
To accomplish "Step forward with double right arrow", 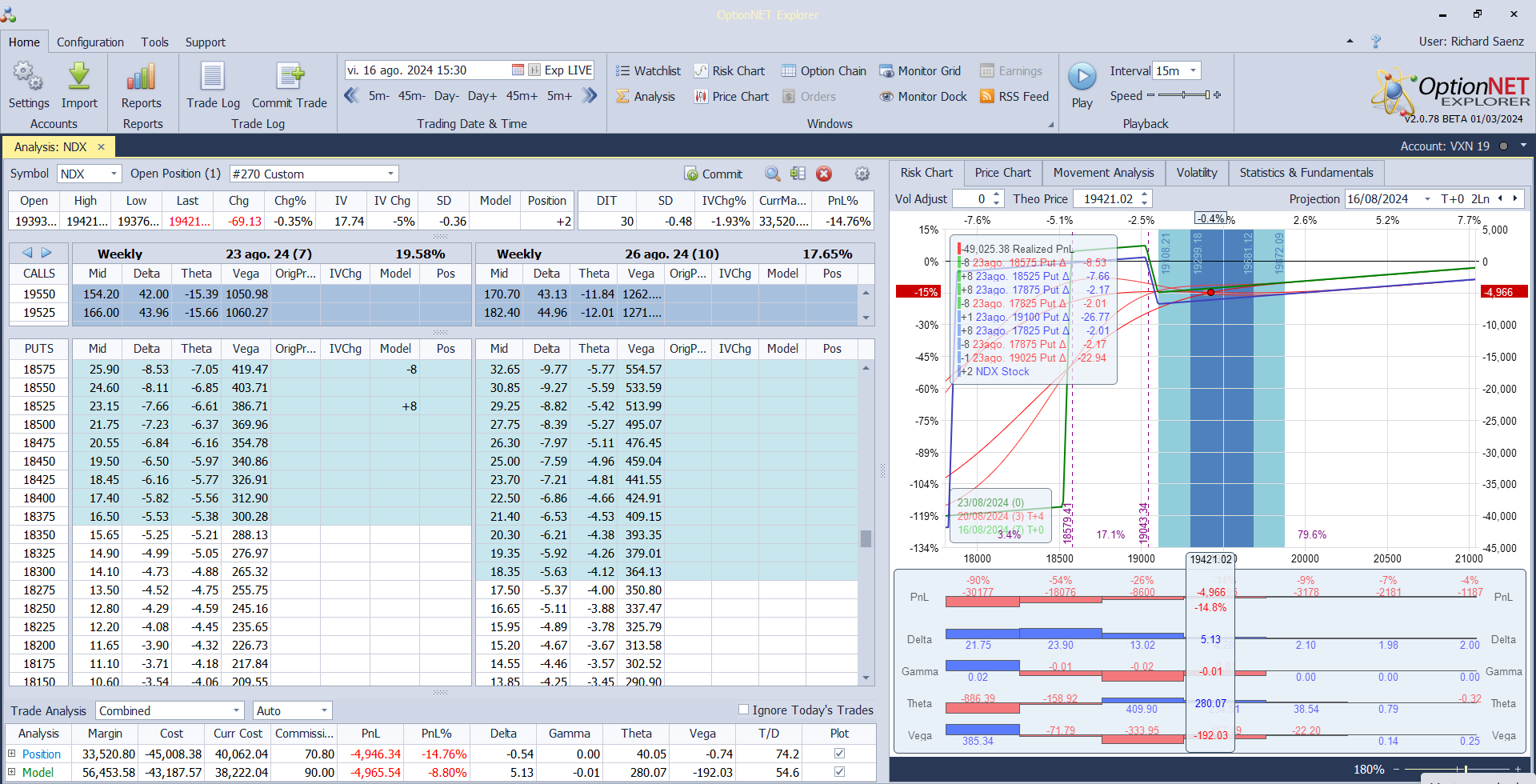I will tap(590, 96).
